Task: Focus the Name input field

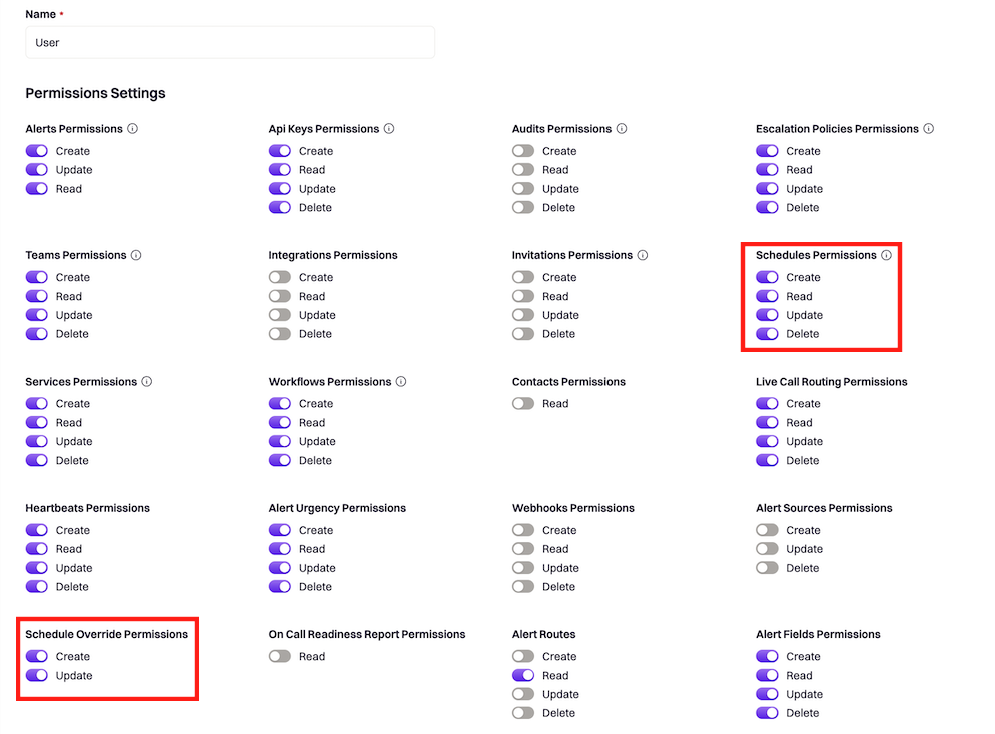Action: tap(230, 43)
